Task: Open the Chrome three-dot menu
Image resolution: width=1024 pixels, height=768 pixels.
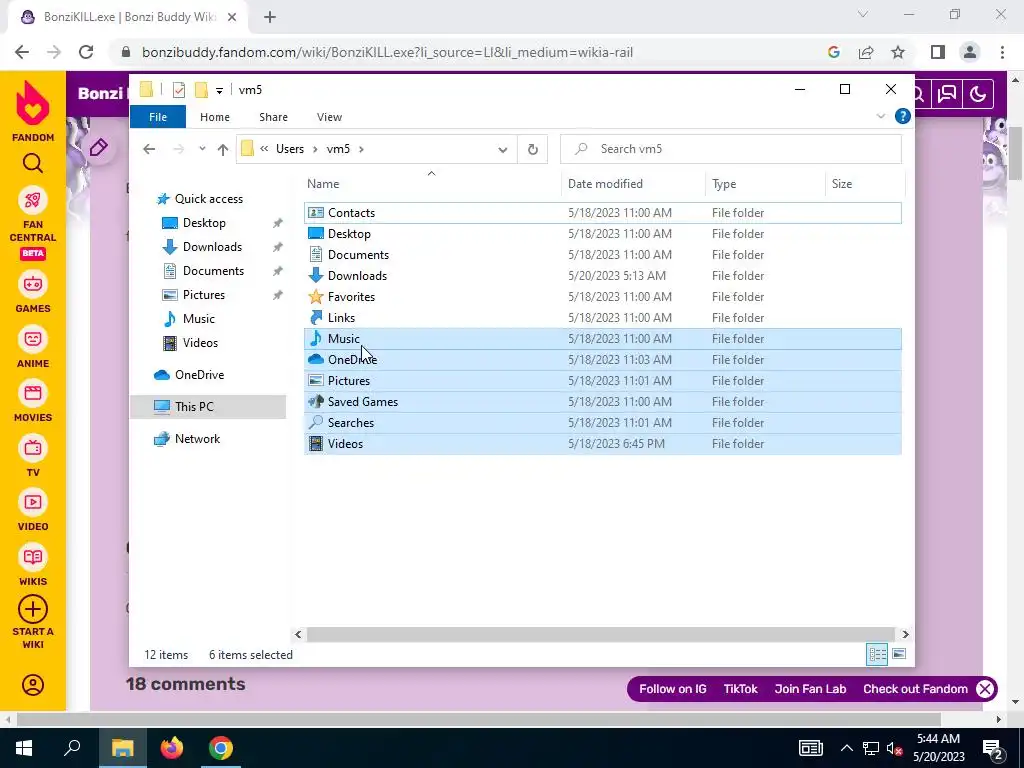Action: pos(1002,52)
